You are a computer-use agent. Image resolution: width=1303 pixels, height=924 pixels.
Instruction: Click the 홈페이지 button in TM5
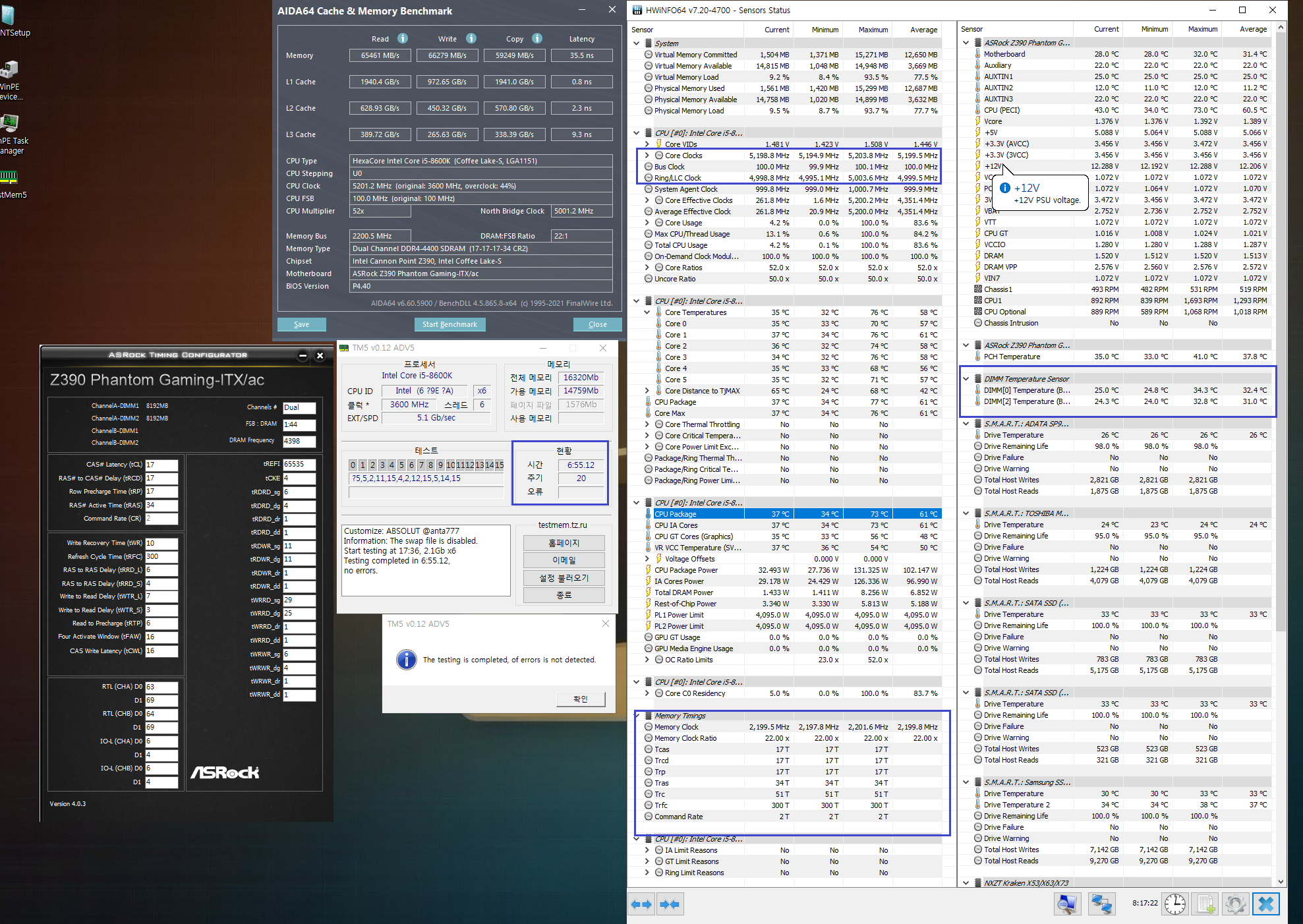click(564, 543)
